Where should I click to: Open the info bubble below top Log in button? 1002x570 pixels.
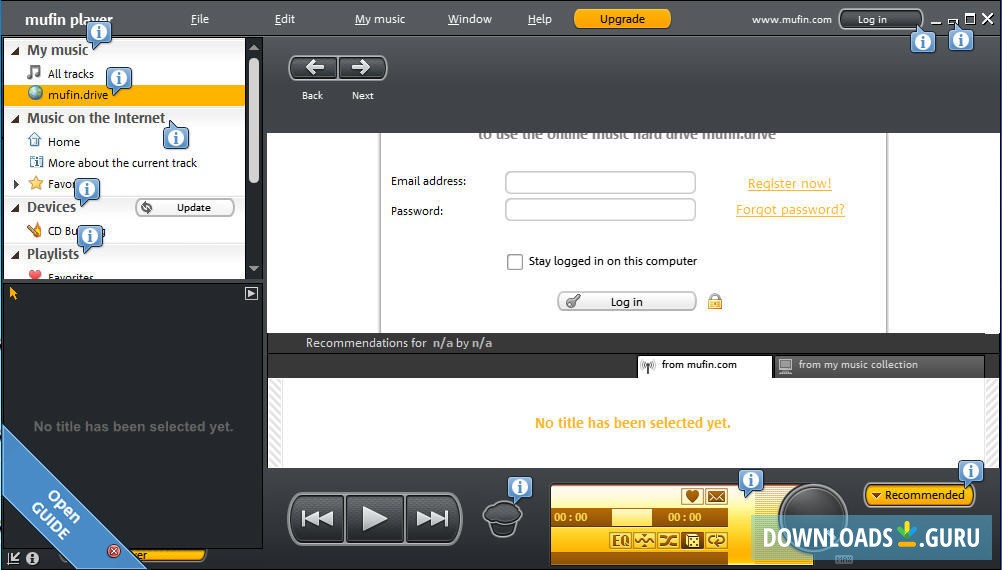tap(922, 42)
